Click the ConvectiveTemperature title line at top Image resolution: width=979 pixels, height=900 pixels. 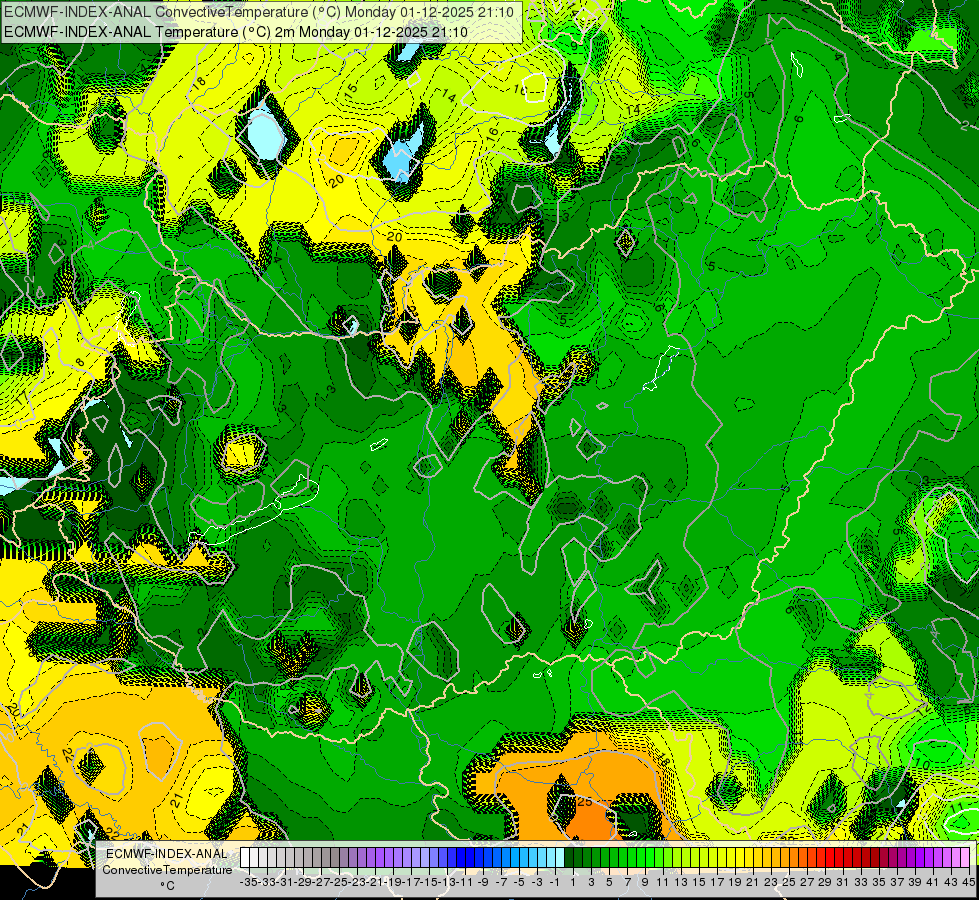tap(258, 12)
